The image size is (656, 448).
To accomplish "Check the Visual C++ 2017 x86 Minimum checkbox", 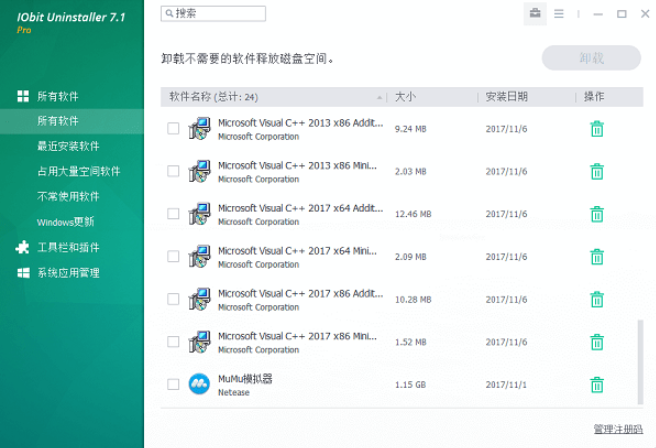I will 173,342.
